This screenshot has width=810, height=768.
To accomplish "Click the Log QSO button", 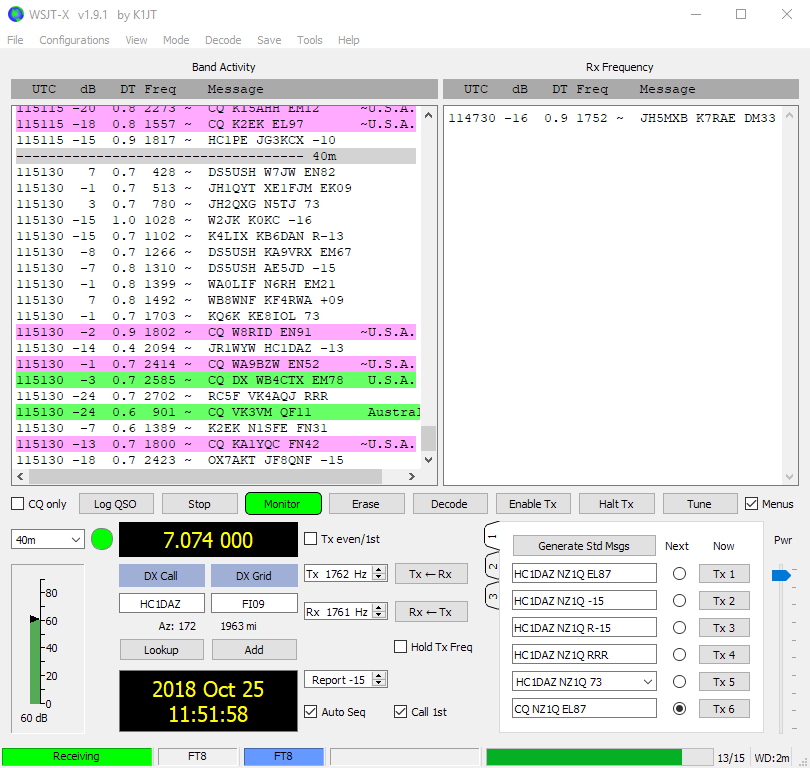I will click(116, 504).
